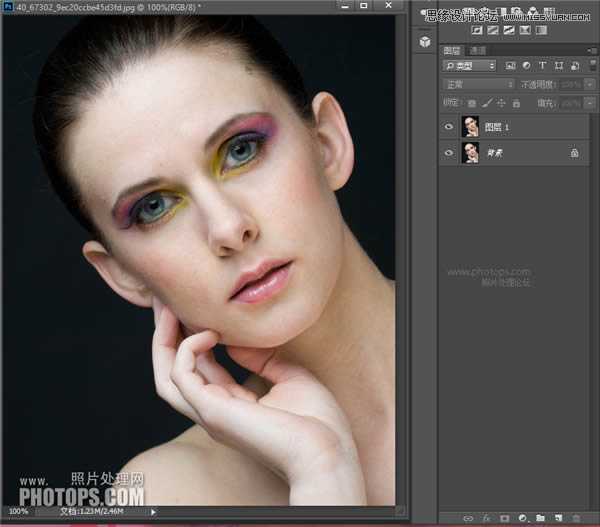Screen dimensions: 600x527
Task: Add a layer style with fx icon
Action: [x=486, y=517]
